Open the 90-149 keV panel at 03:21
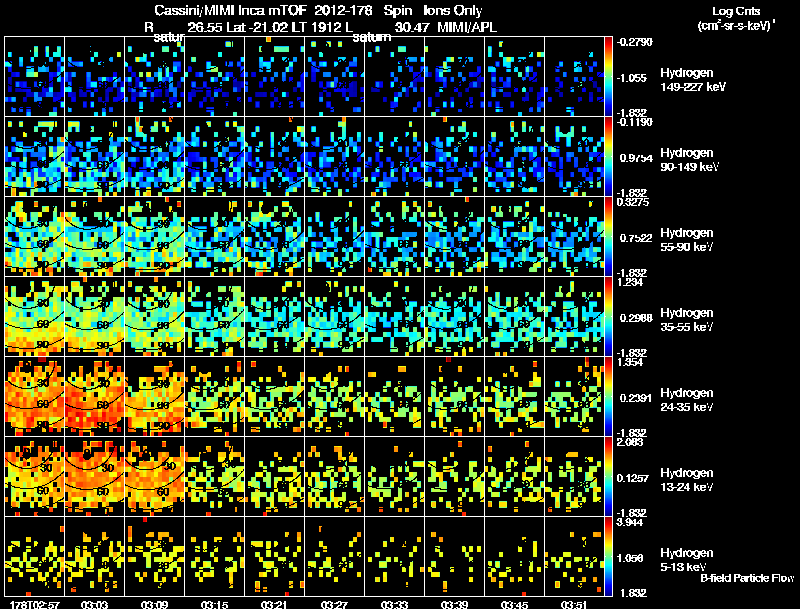Image resolution: width=800 pixels, height=609 pixels. (x=274, y=156)
